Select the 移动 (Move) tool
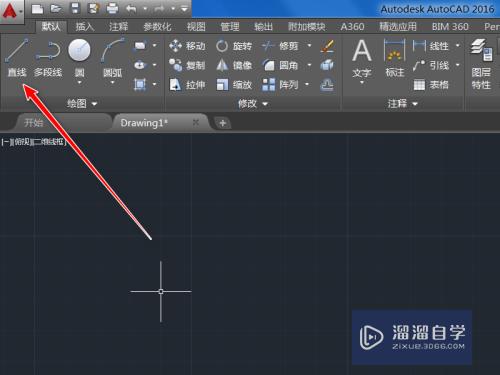Viewport: 500px width, 375px height. click(x=187, y=46)
